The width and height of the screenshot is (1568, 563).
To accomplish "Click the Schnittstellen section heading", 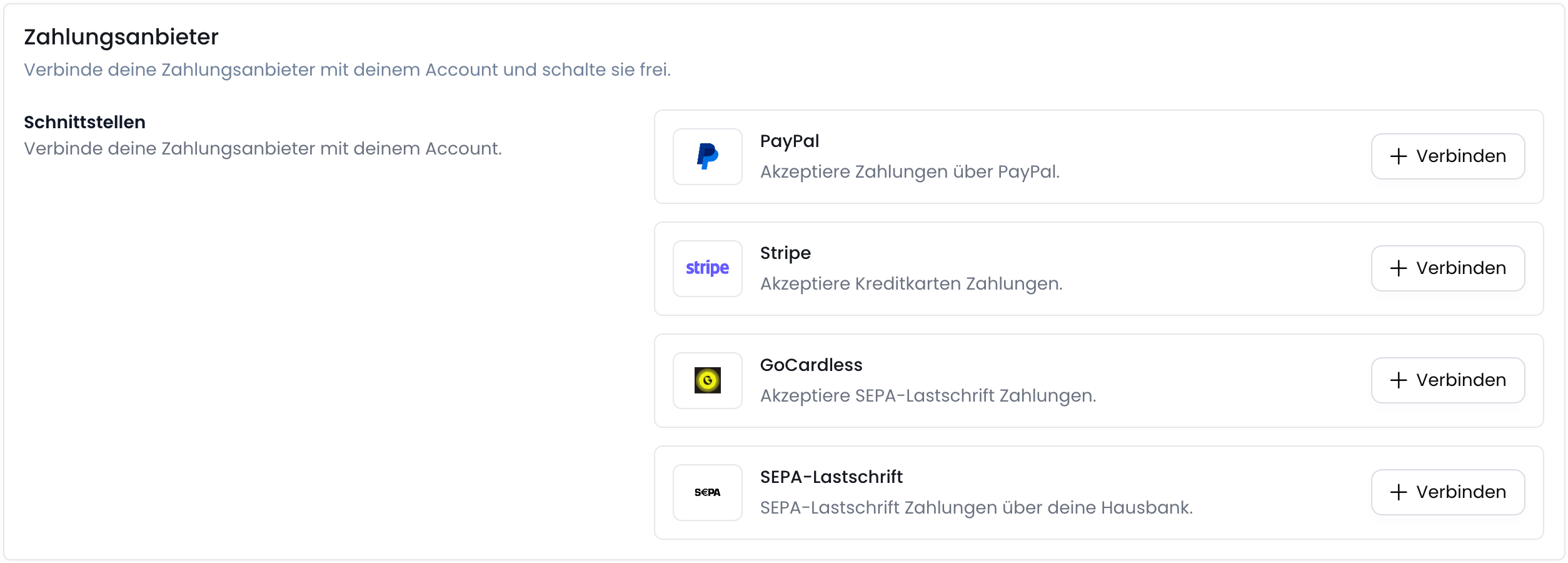I will click(x=84, y=121).
